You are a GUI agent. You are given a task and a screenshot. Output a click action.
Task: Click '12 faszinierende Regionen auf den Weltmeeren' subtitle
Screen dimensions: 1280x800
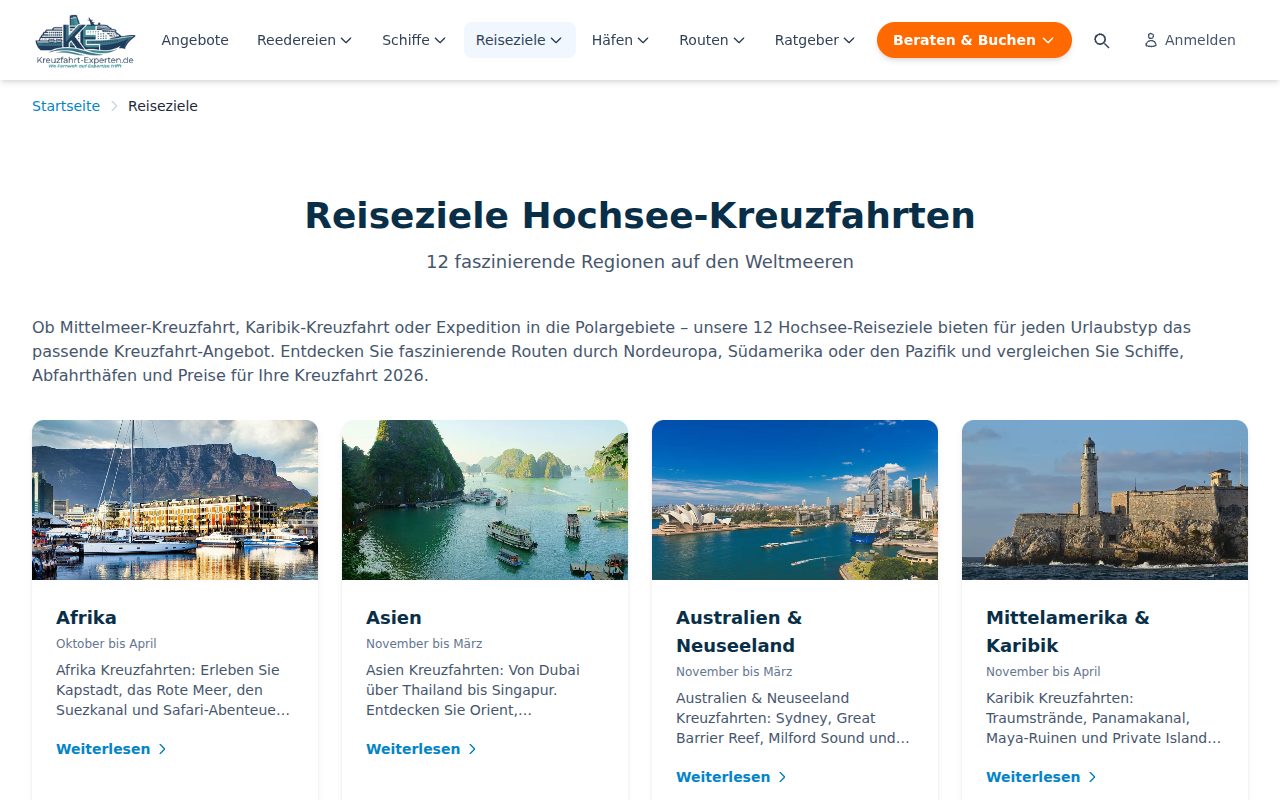[x=640, y=262]
